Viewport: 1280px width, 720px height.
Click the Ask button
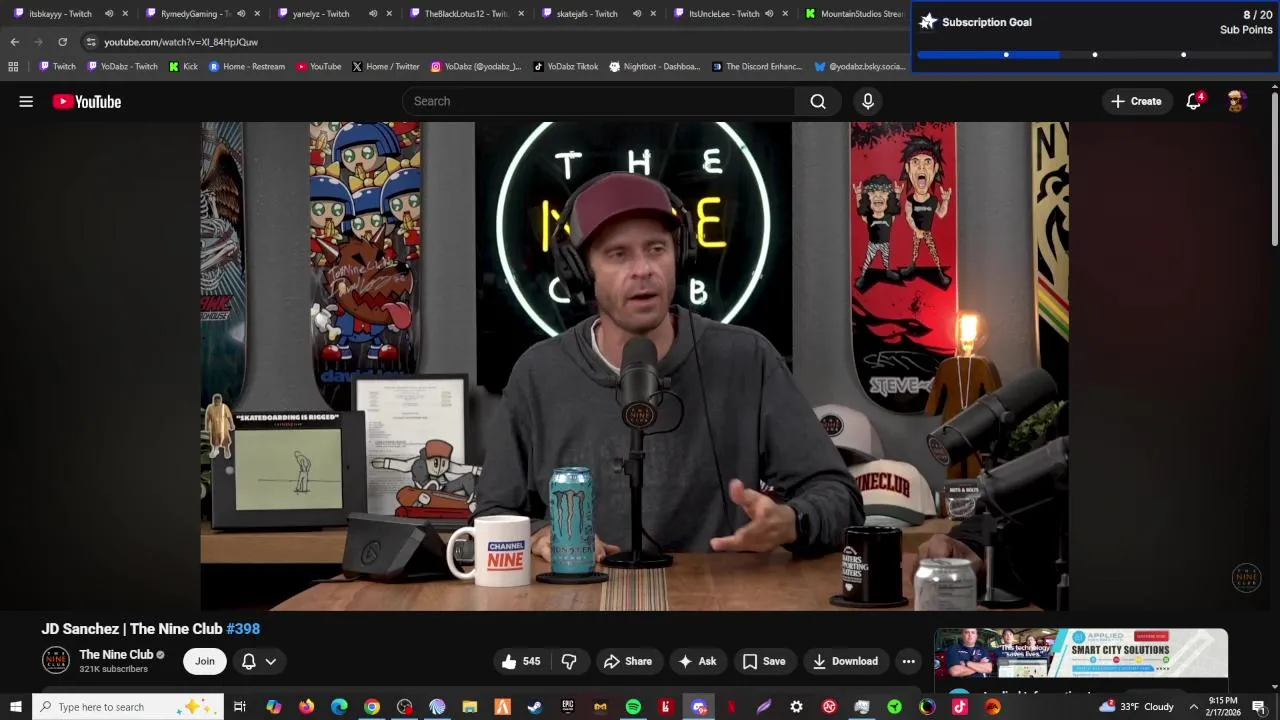pyautogui.click(x=697, y=661)
